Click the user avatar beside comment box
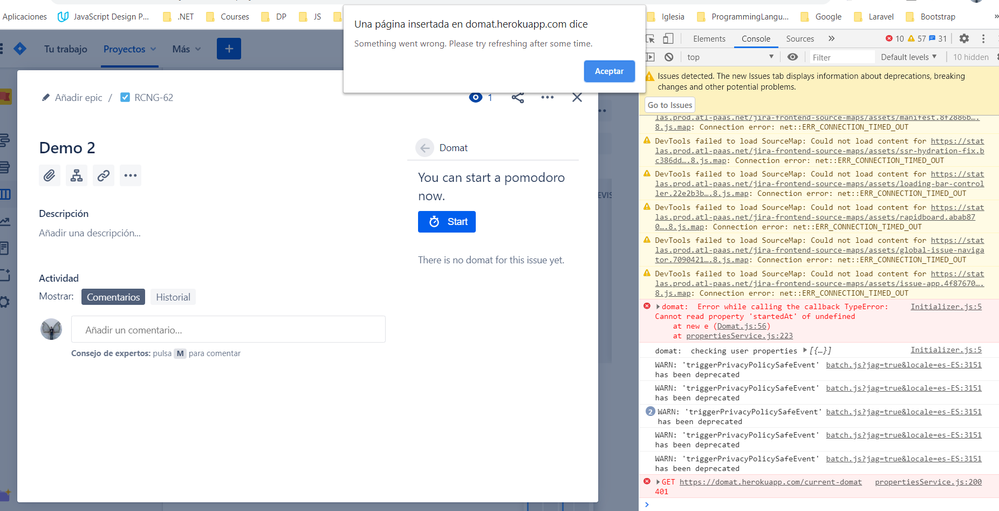 (x=51, y=329)
